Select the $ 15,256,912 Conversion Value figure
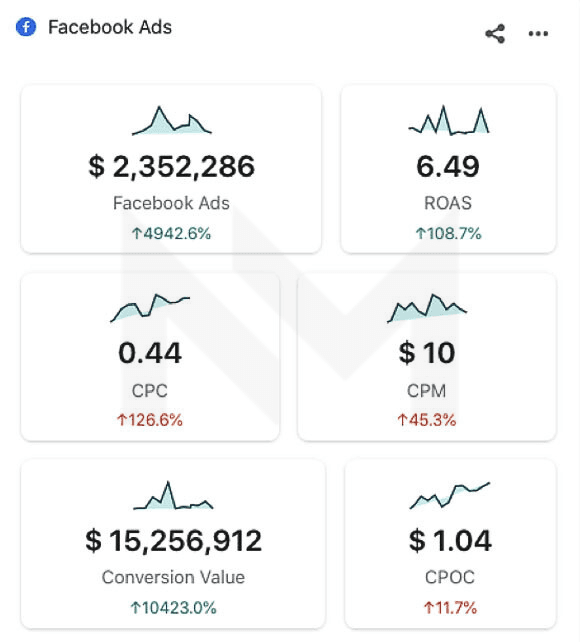 pyautogui.click(x=174, y=540)
